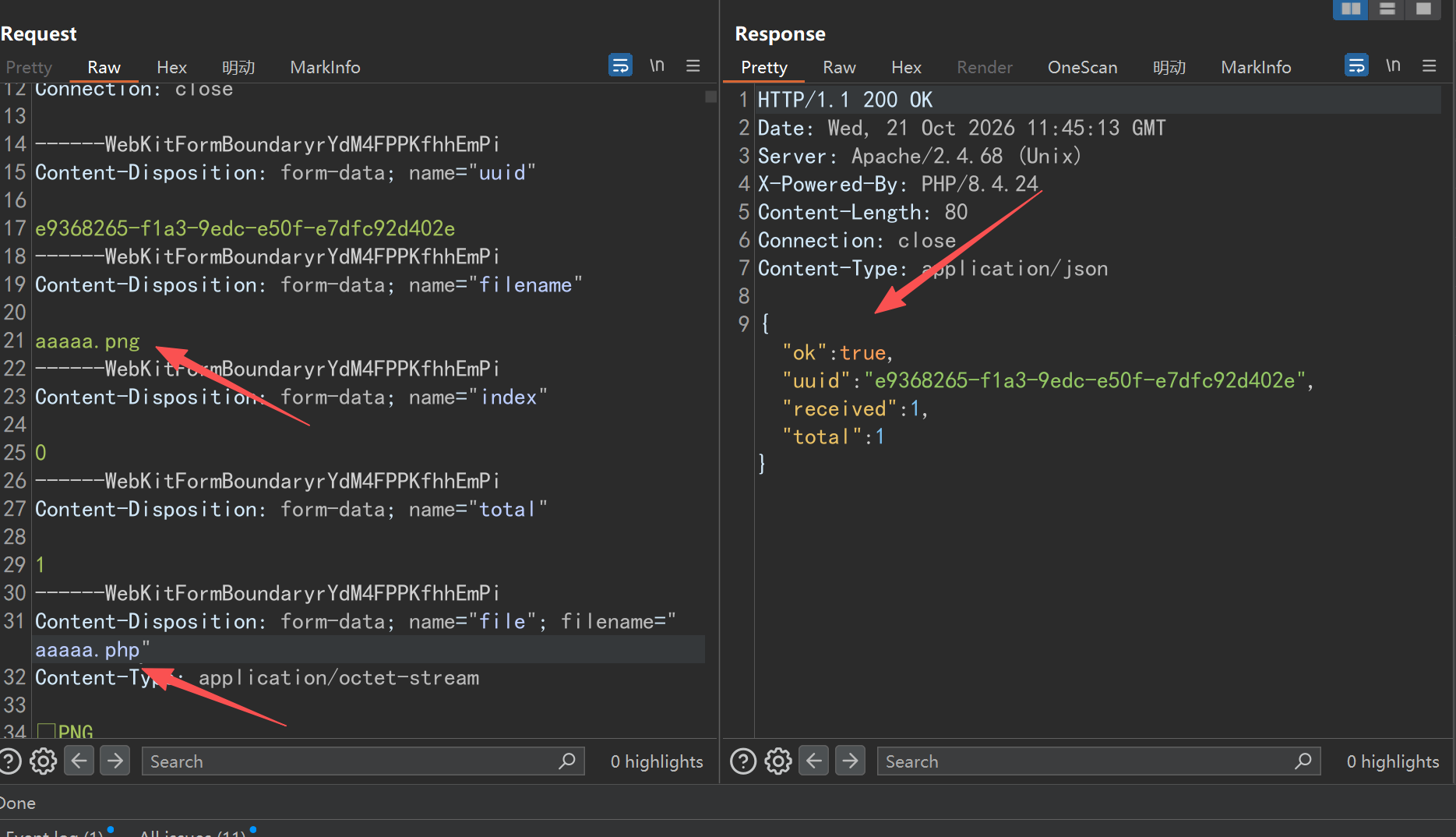Select the Response Pretty tab

[764, 67]
